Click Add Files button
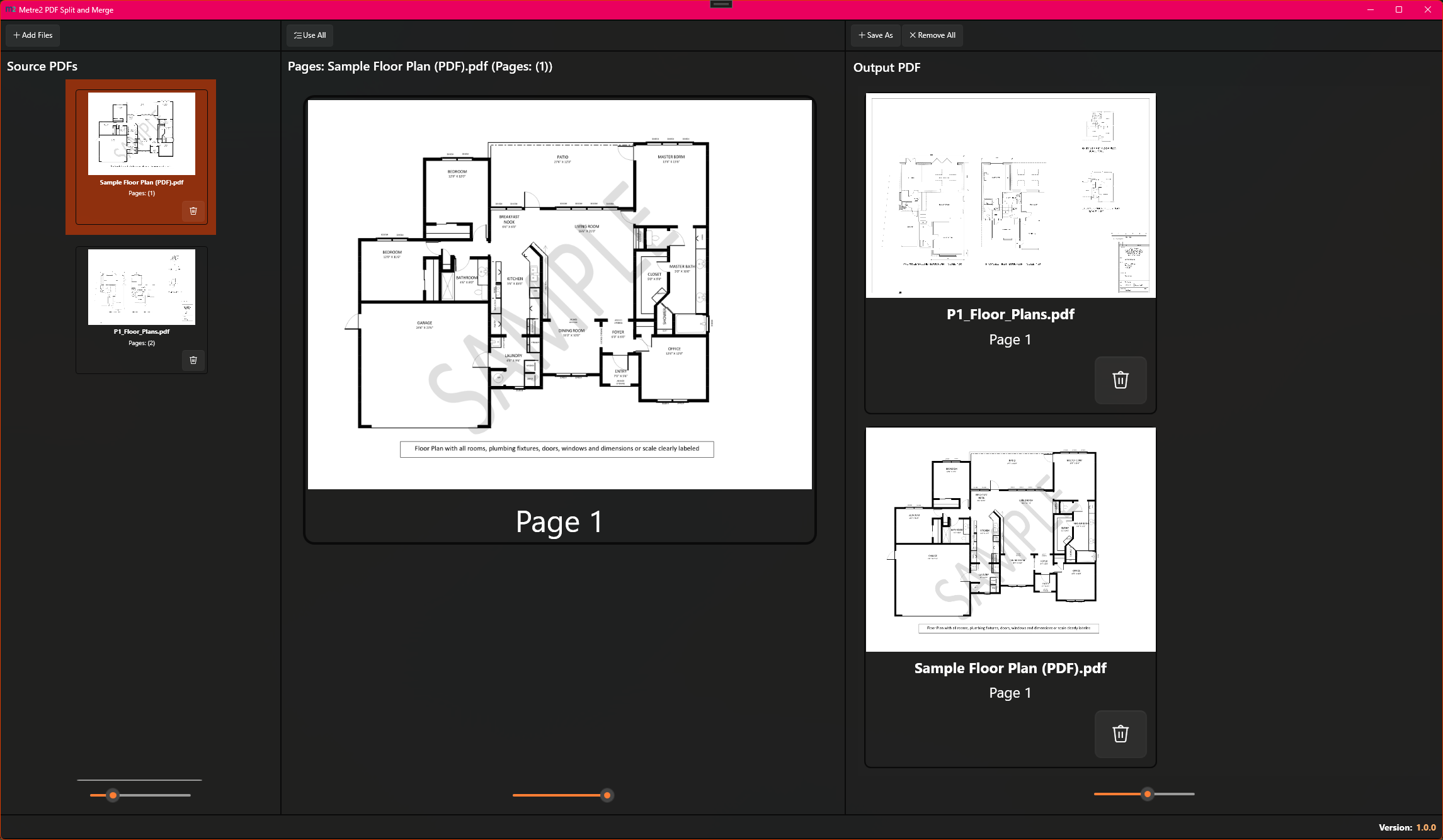Image resolution: width=1443 pixels, height=840 pixels. [33, 35]
